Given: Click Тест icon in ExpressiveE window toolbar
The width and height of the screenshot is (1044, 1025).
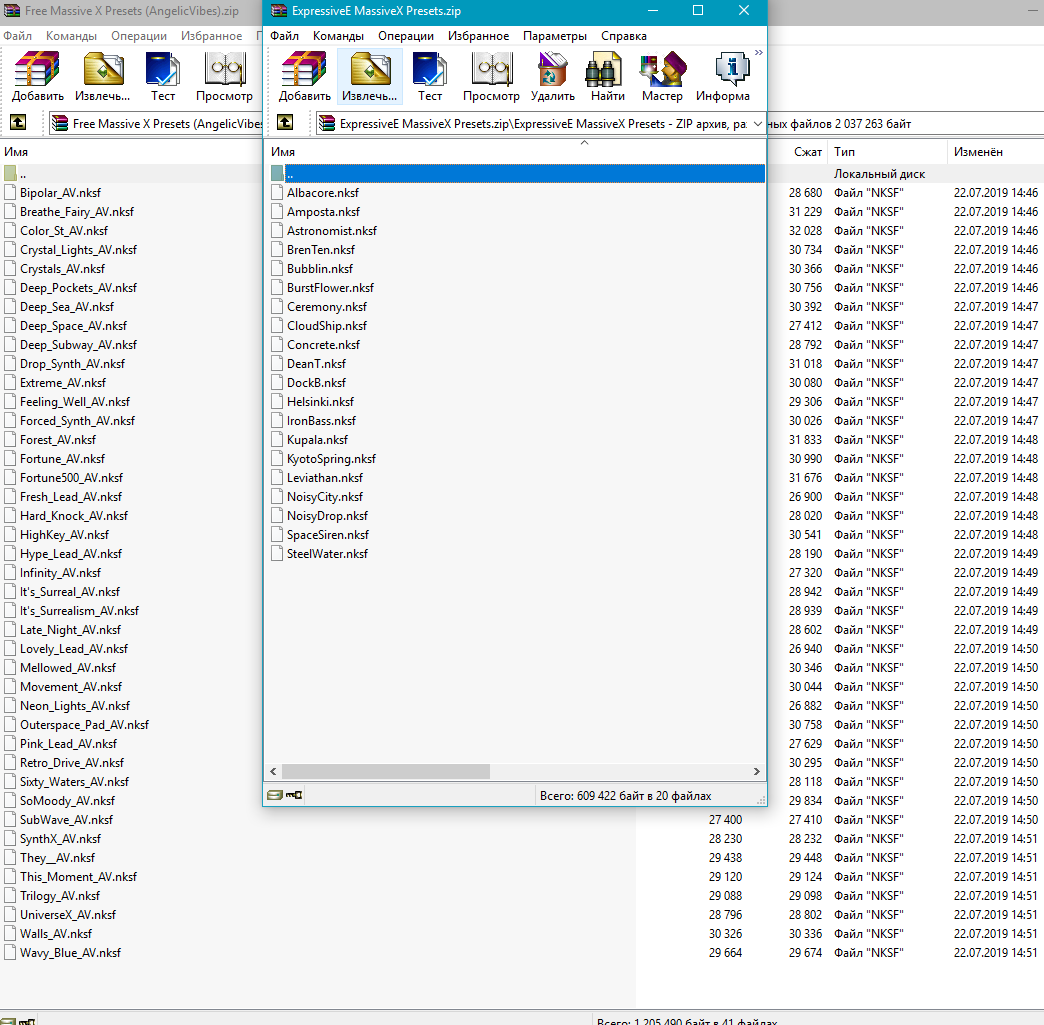Looking at the screenshot, I should (429, 77).
